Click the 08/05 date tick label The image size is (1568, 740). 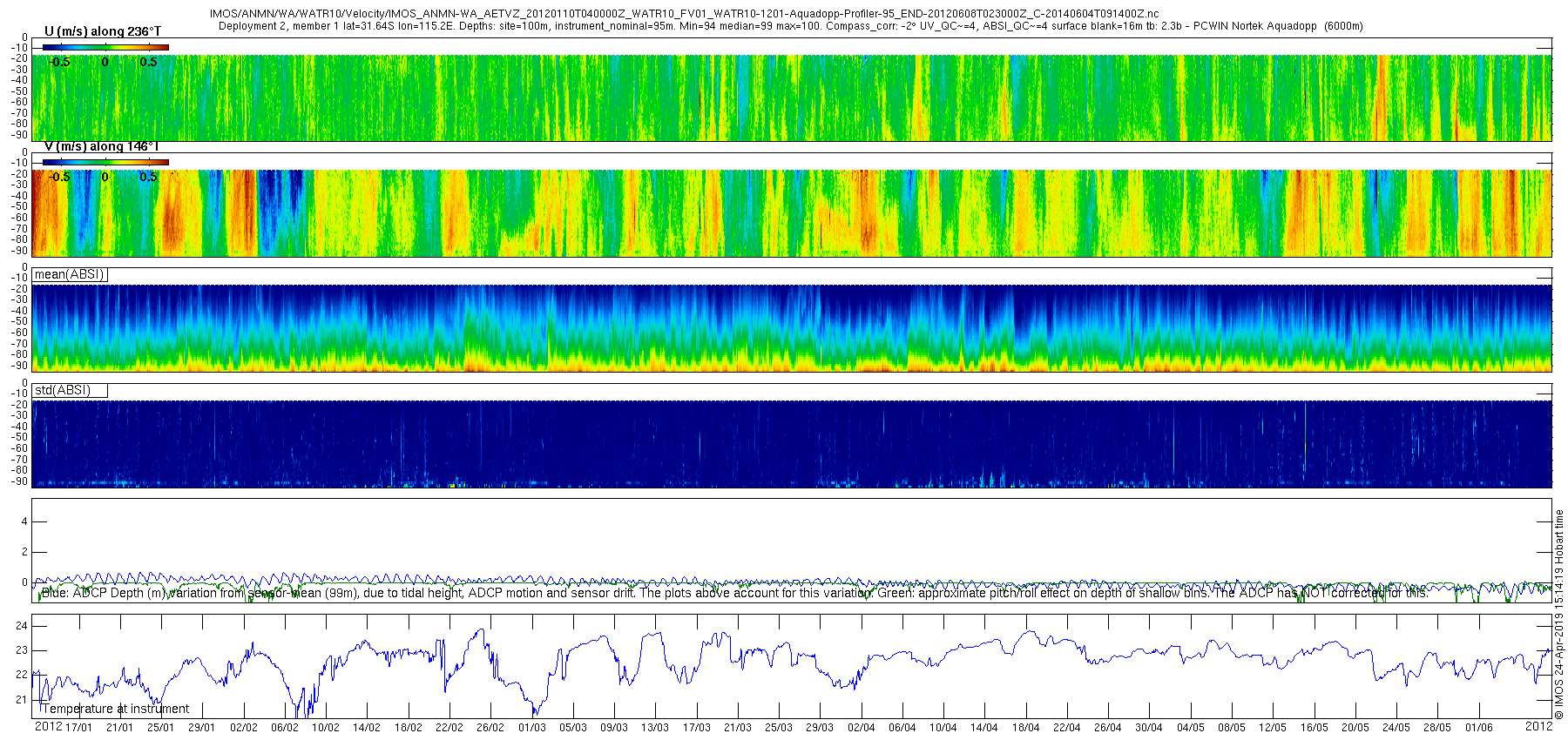click(1231, 728)
